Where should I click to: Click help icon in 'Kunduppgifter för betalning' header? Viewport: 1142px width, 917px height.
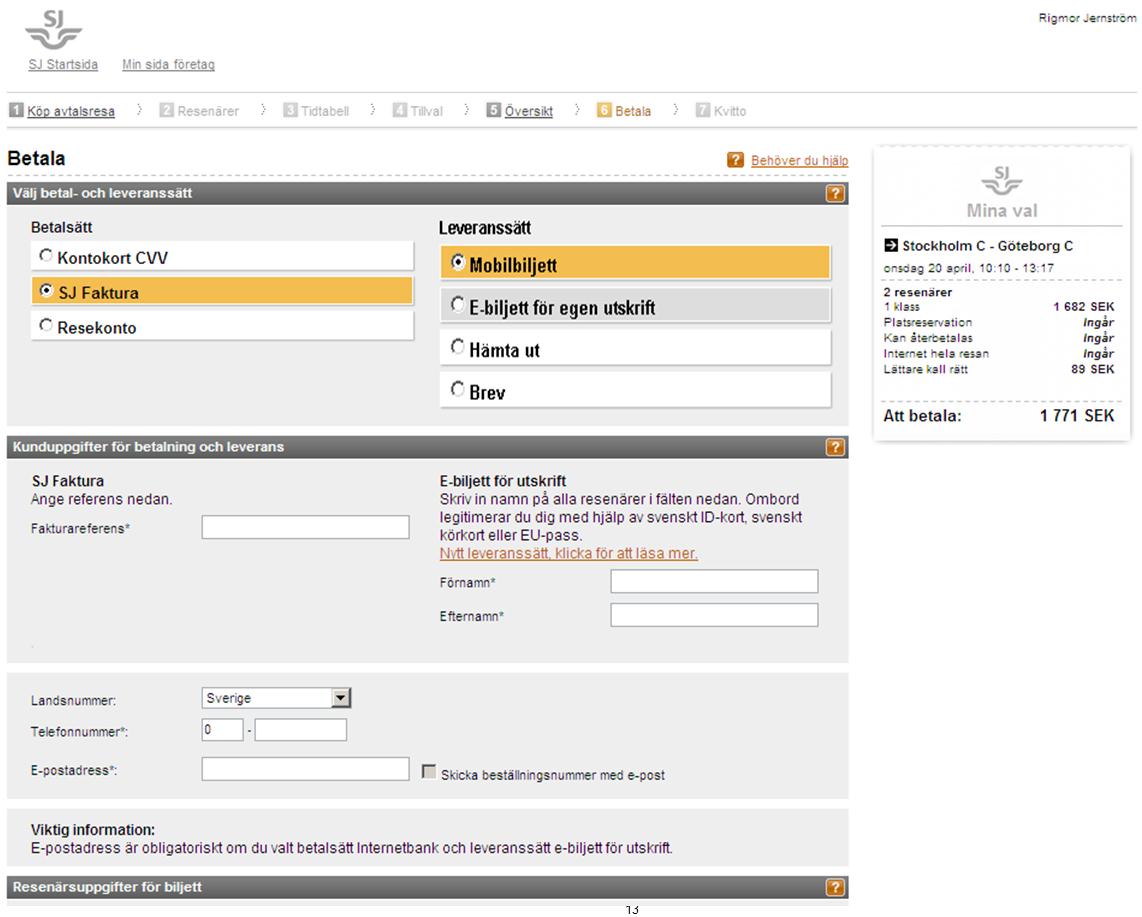pos(835,447)
